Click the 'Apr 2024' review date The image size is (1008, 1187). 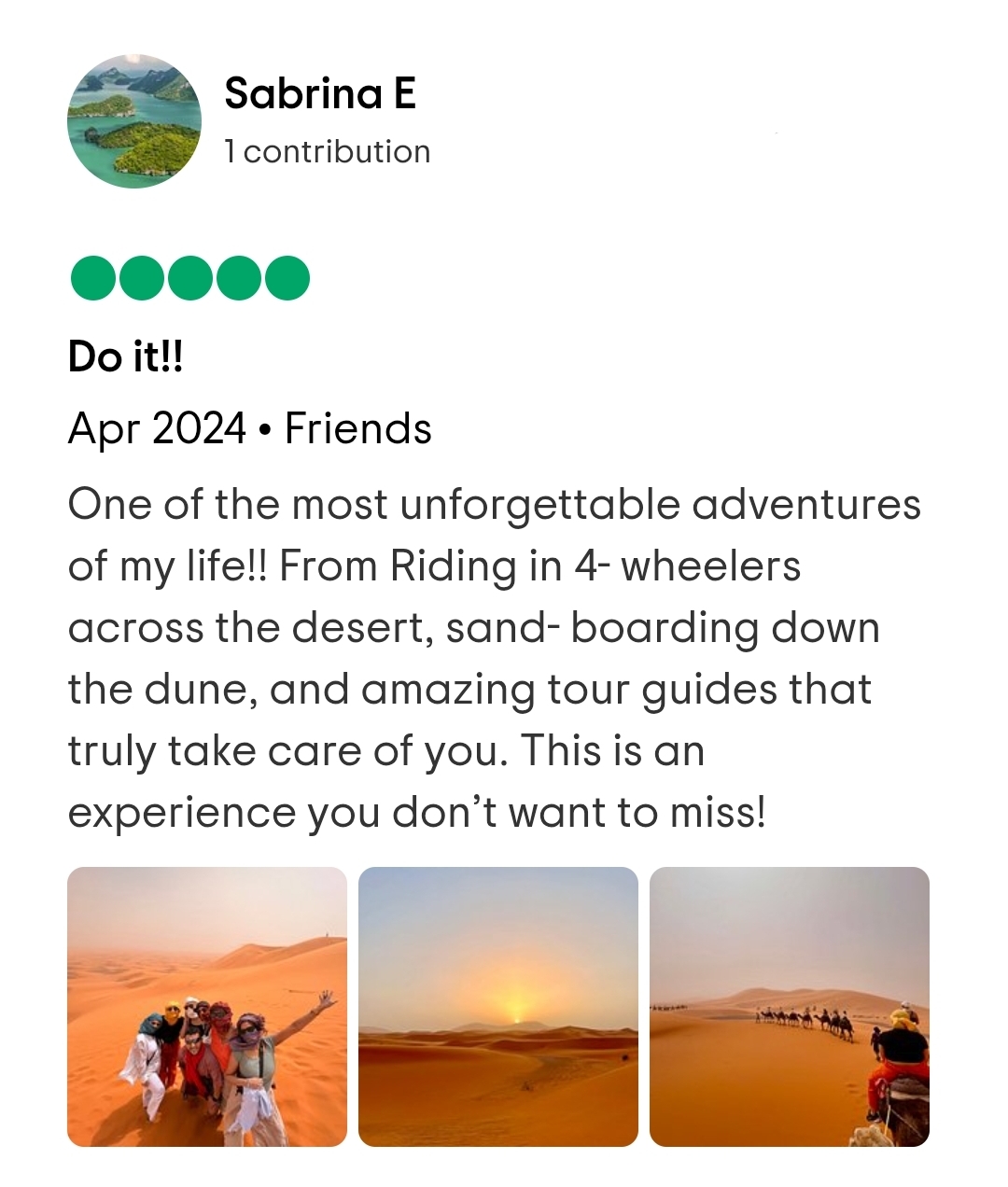pyautogui.click(x=157, y=429)
